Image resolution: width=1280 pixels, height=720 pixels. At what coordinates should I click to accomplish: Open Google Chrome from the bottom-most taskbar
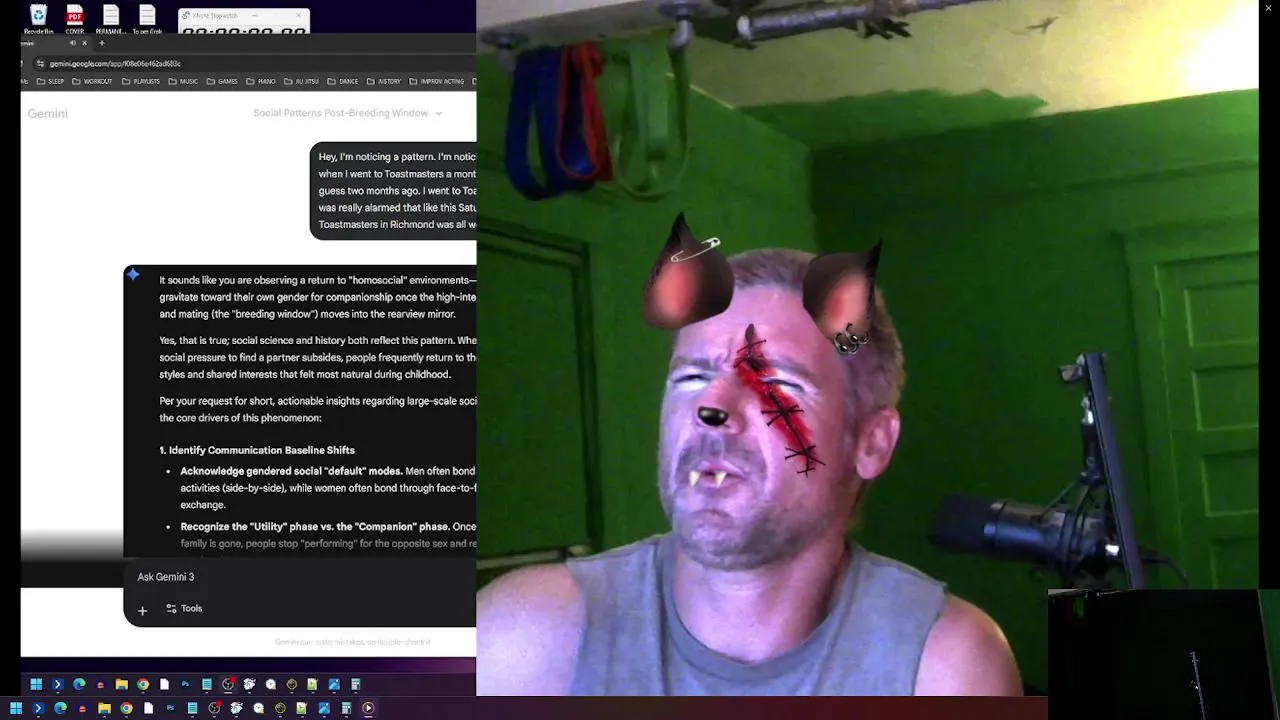pyautogui.click(x=127, y=708)
